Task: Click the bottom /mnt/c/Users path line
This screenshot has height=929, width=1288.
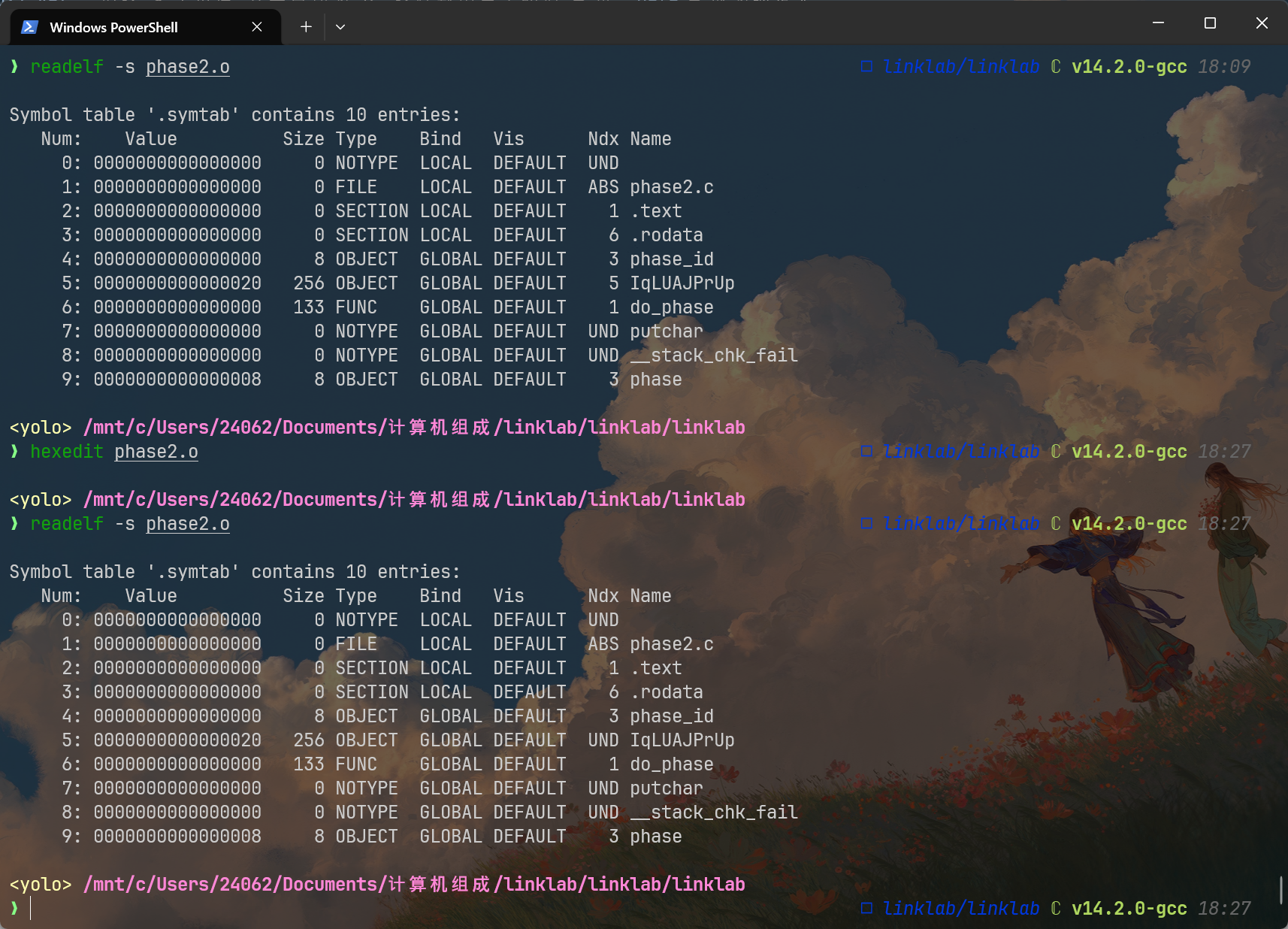Action: click(414, 885)
